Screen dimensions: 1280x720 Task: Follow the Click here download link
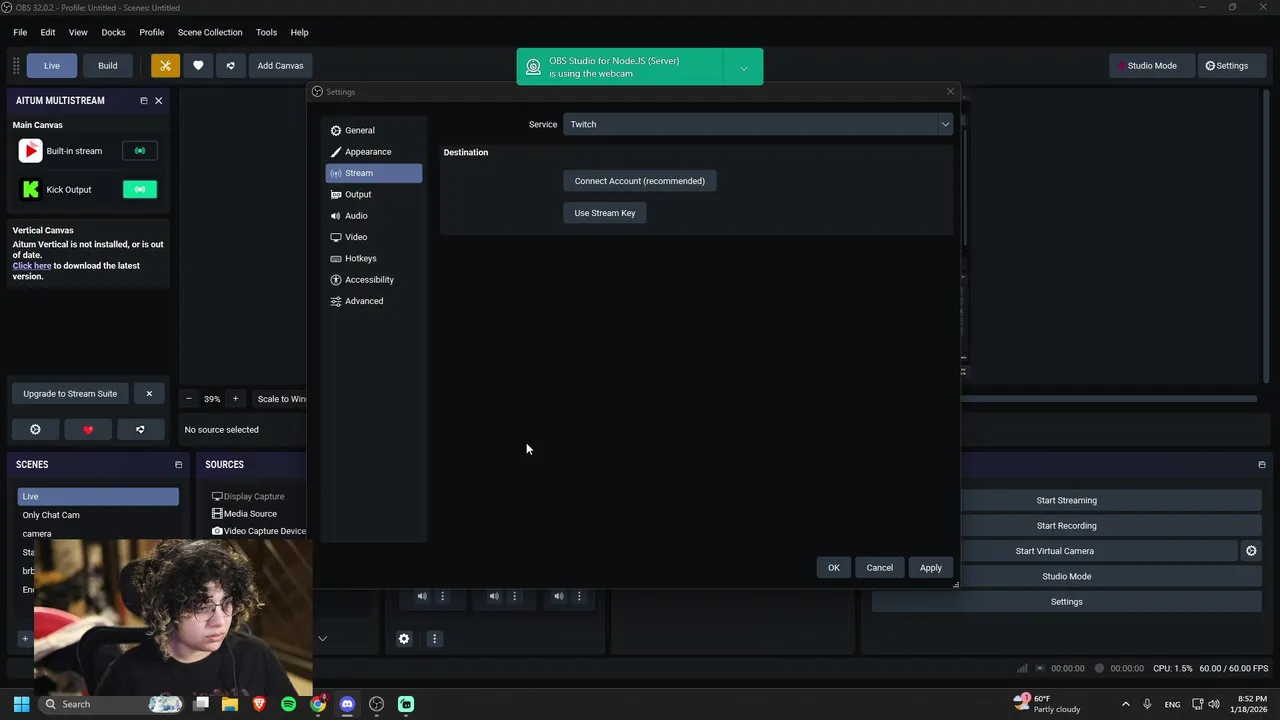tap(32, 266)
